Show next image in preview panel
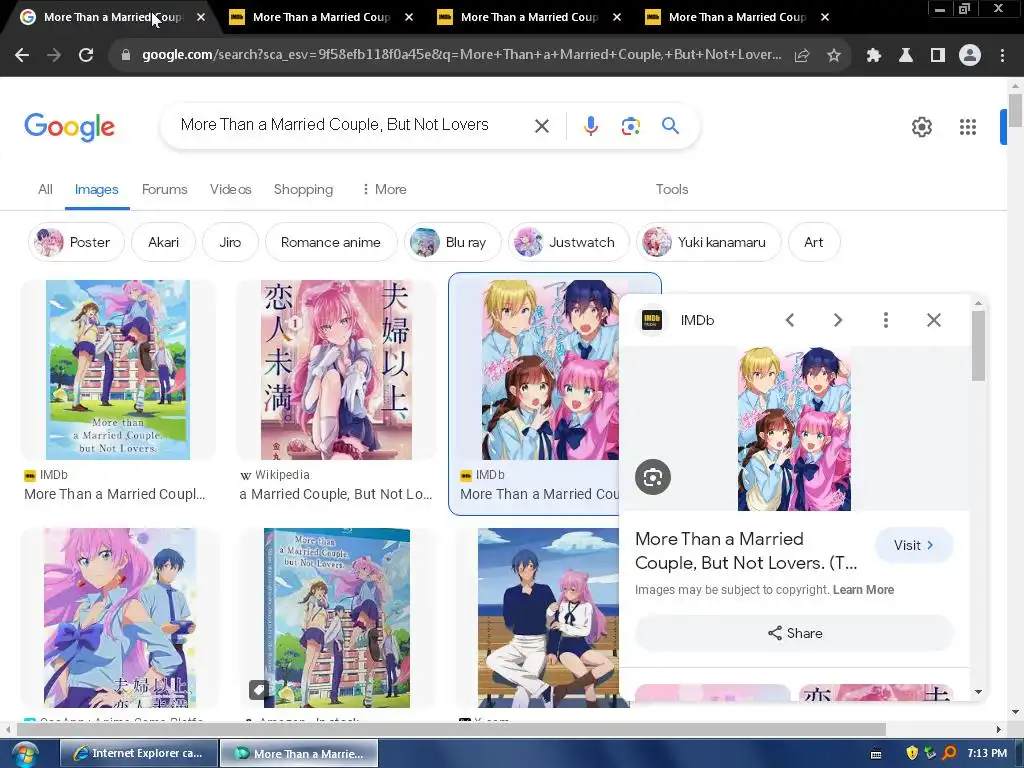The width and height of the screenshot is (1024, 768). pyautogui.click(x=838, y=320)
